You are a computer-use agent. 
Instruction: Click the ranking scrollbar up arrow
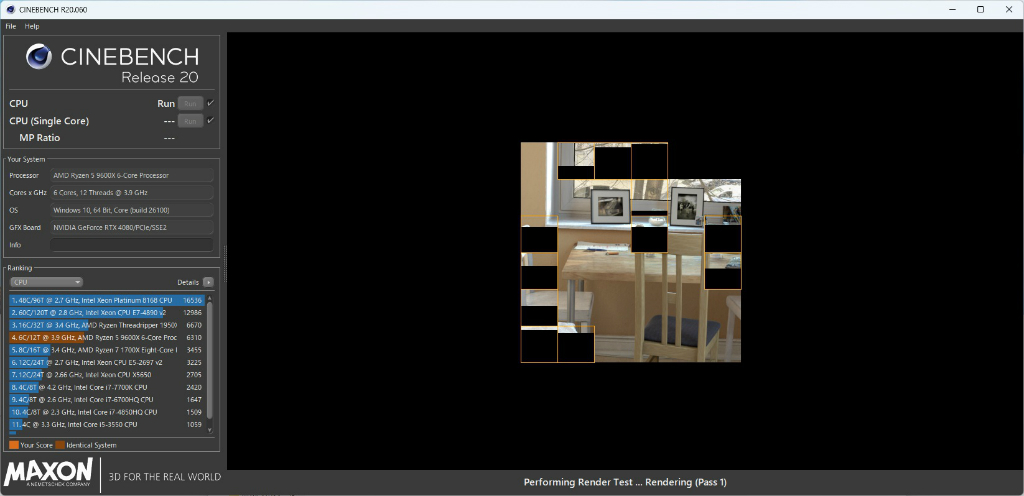point(210,297)
